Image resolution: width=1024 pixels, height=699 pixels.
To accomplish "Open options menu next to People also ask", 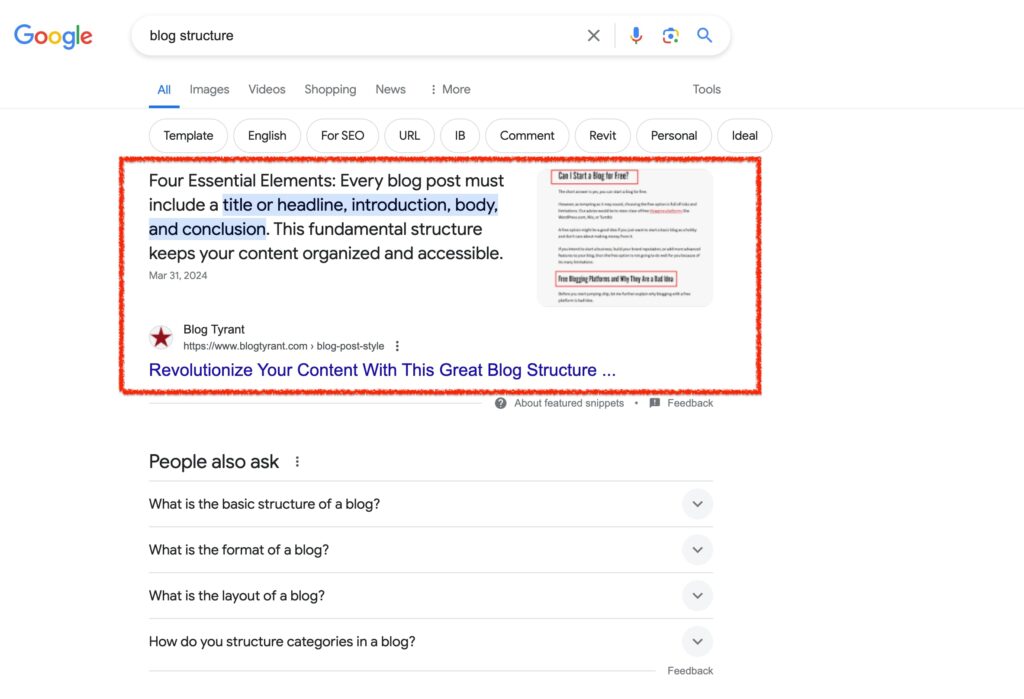I will pyautogui.click(x=297, y=462).
